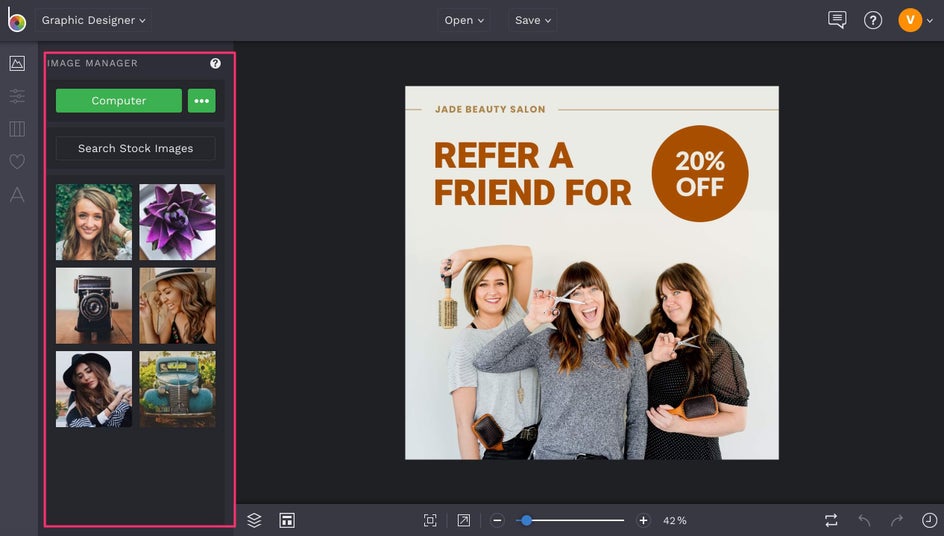Select the purple succulent thumbnail
Viewport: 944px width, 536px height.
point(177,222)
